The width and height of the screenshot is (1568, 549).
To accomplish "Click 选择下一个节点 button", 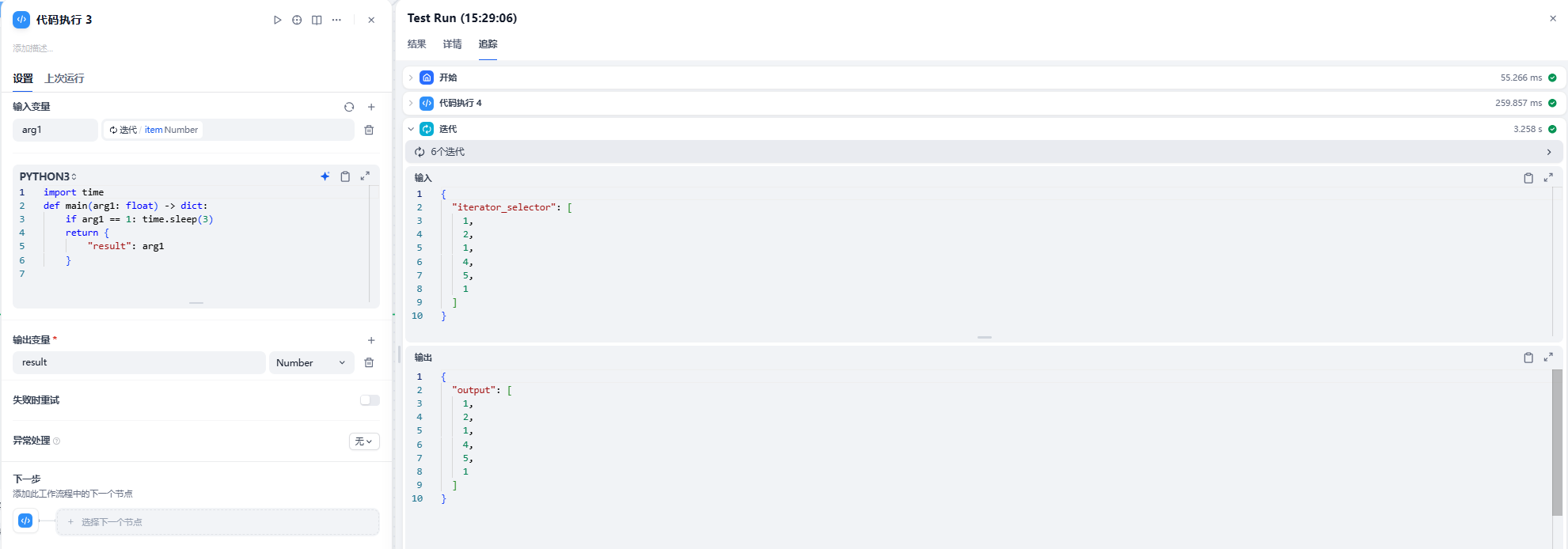I will pos(218,522).
